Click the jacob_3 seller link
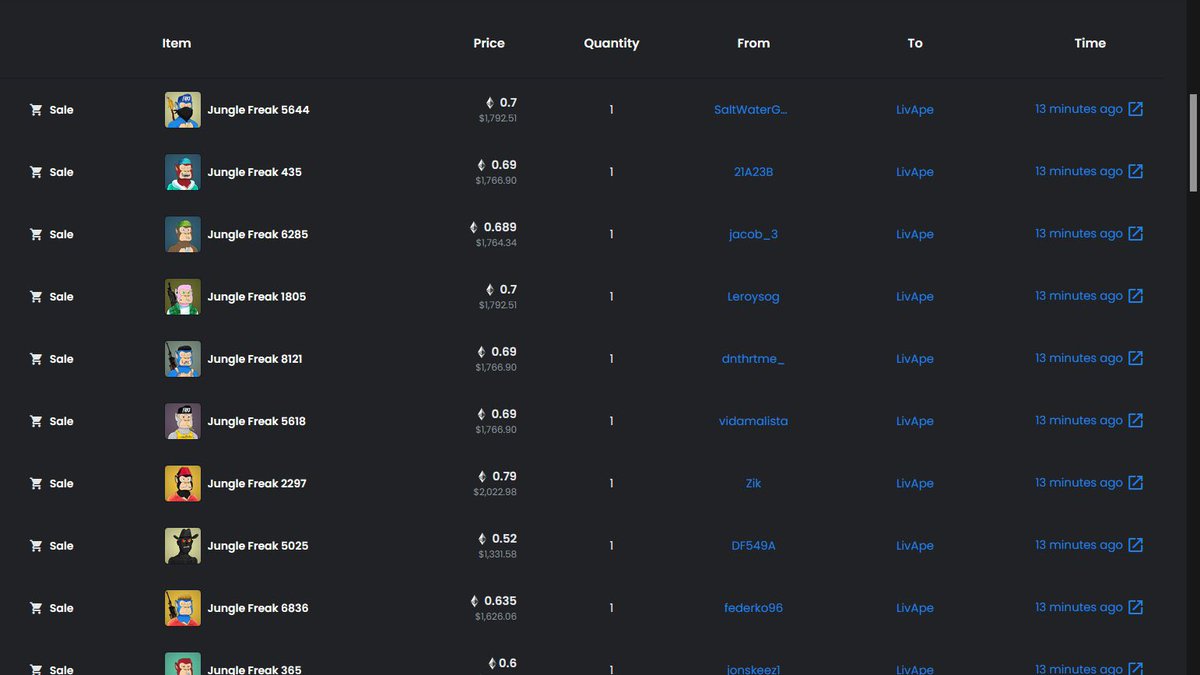Image resolution: width=1200 pixels, height=675 pixels. (x=753, y=233)
